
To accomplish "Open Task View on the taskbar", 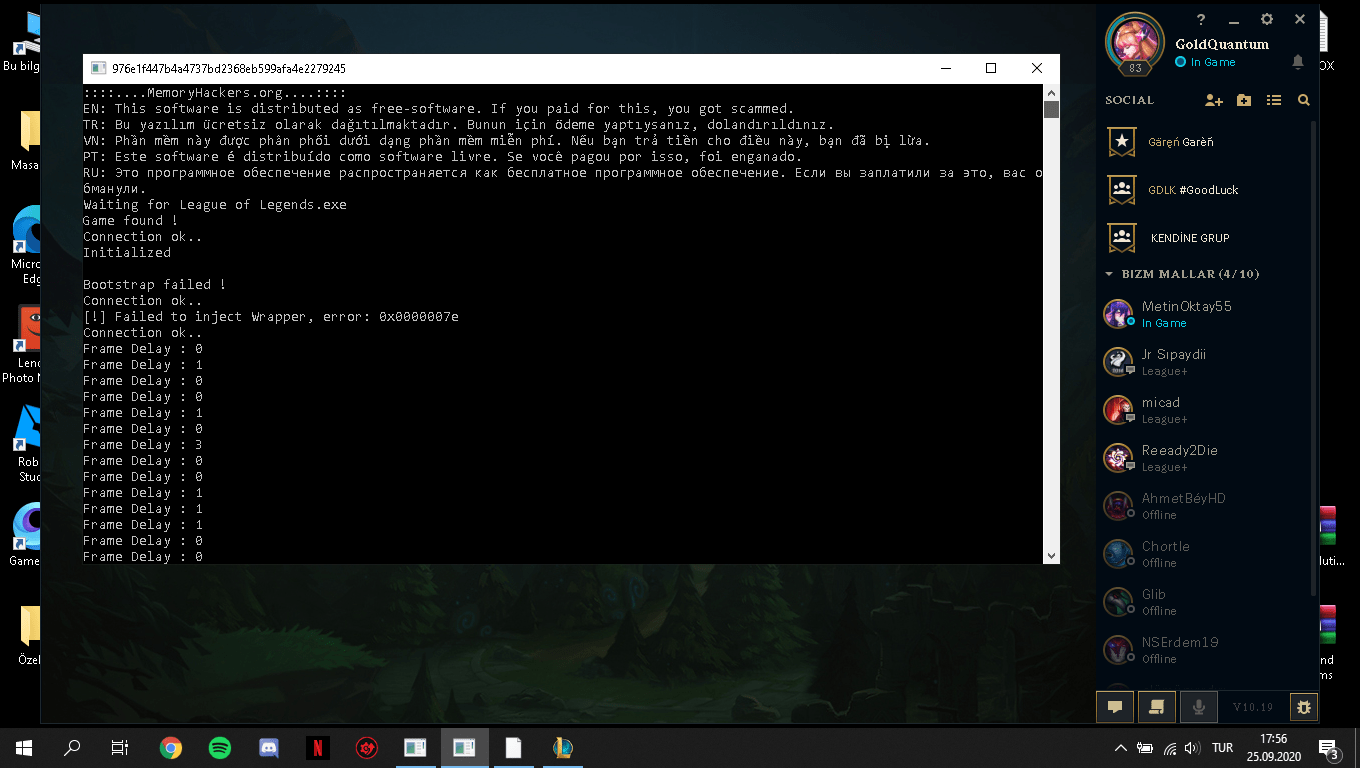I will point(120,748).
